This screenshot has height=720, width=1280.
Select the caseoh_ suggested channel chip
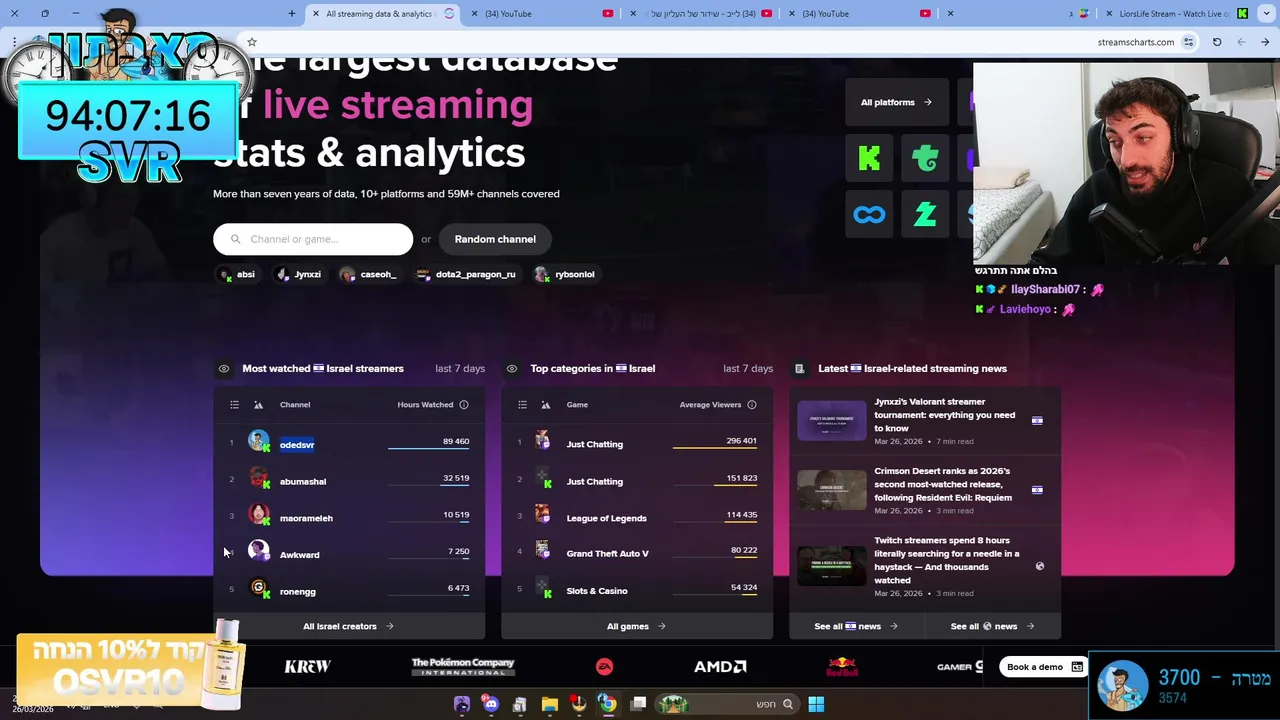click(x=369, y=274)
